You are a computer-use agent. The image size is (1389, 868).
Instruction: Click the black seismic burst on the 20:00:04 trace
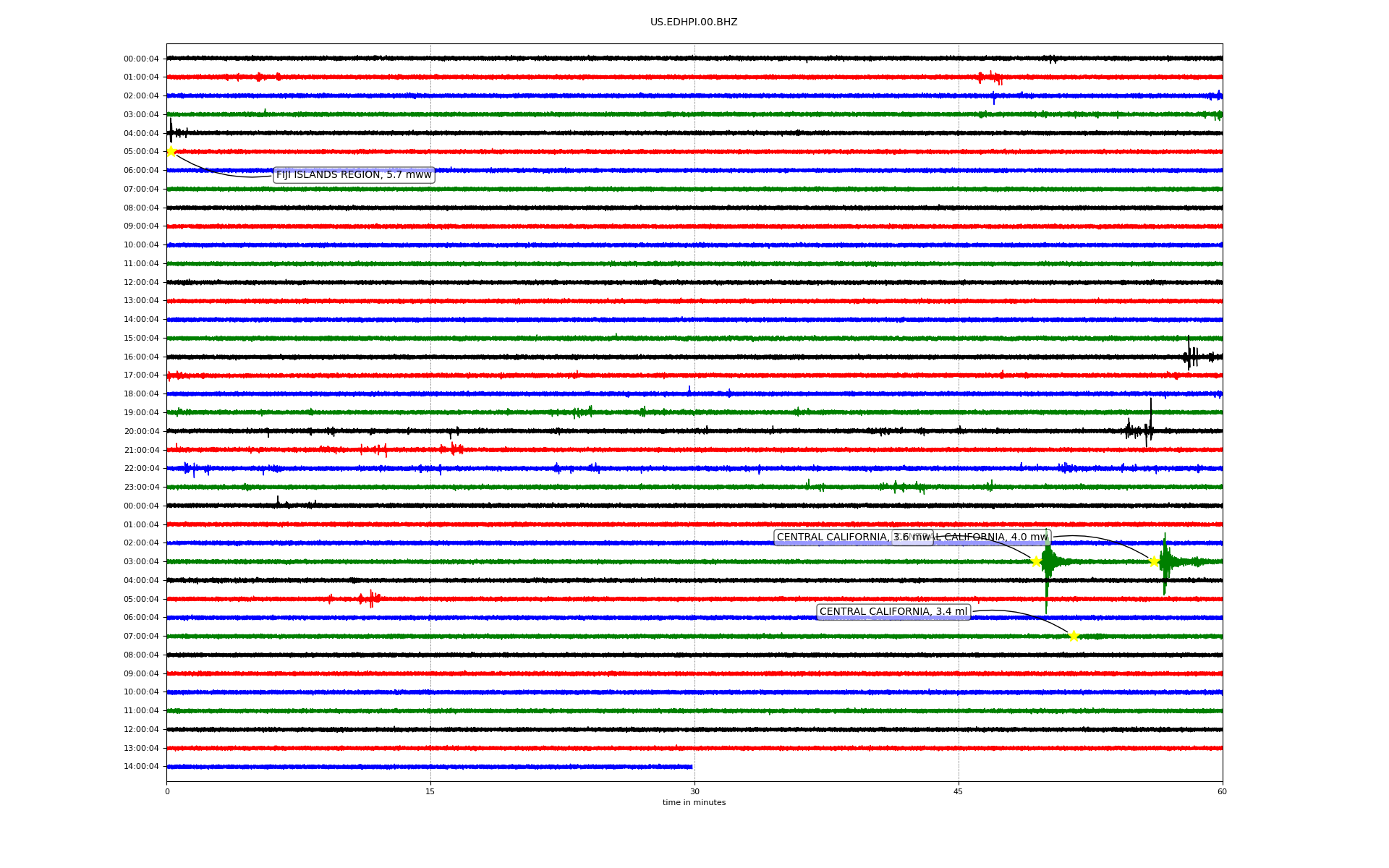1142,430
